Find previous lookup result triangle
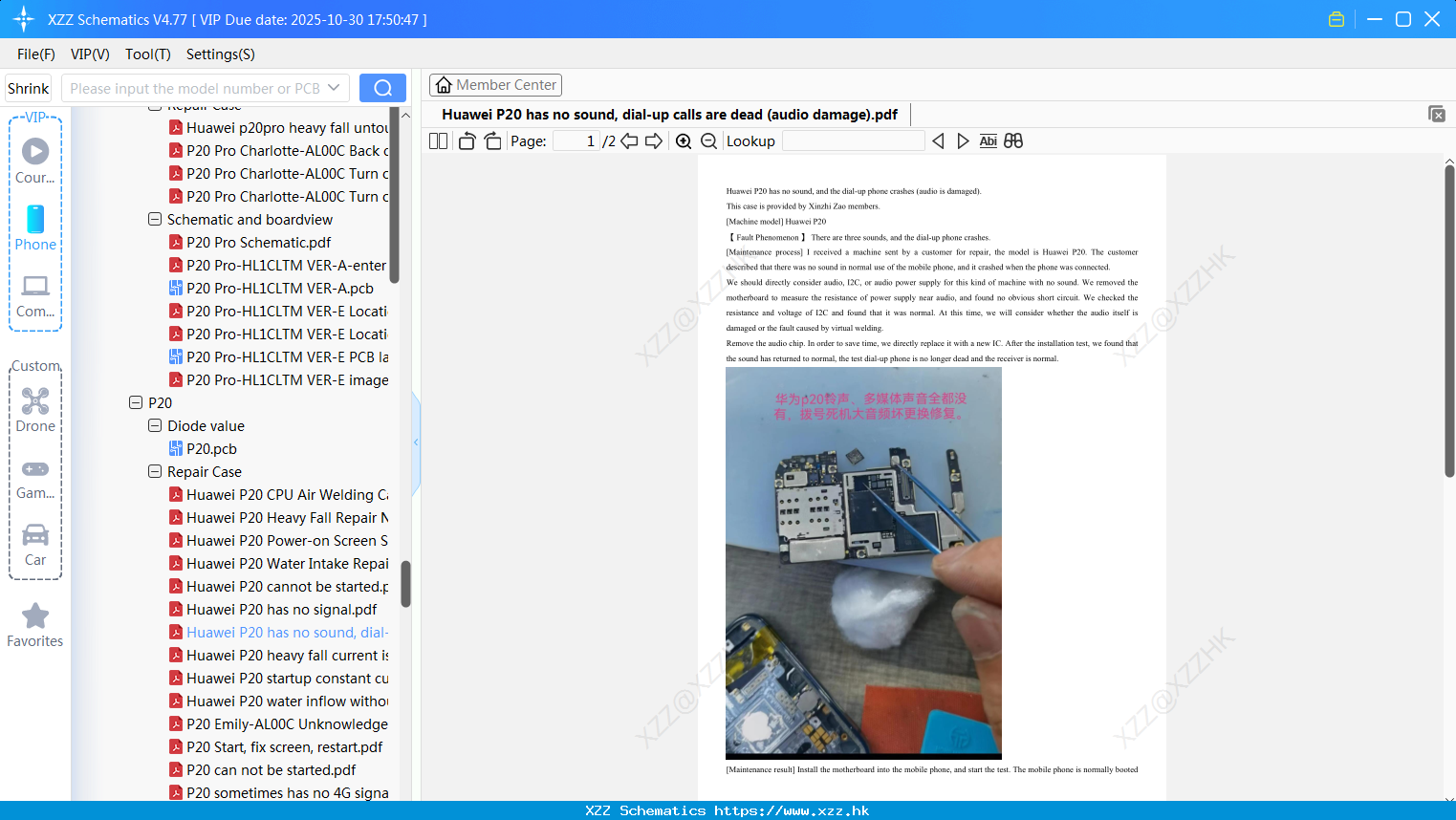Screen dimensions: 1456x820 click(938, 141)
